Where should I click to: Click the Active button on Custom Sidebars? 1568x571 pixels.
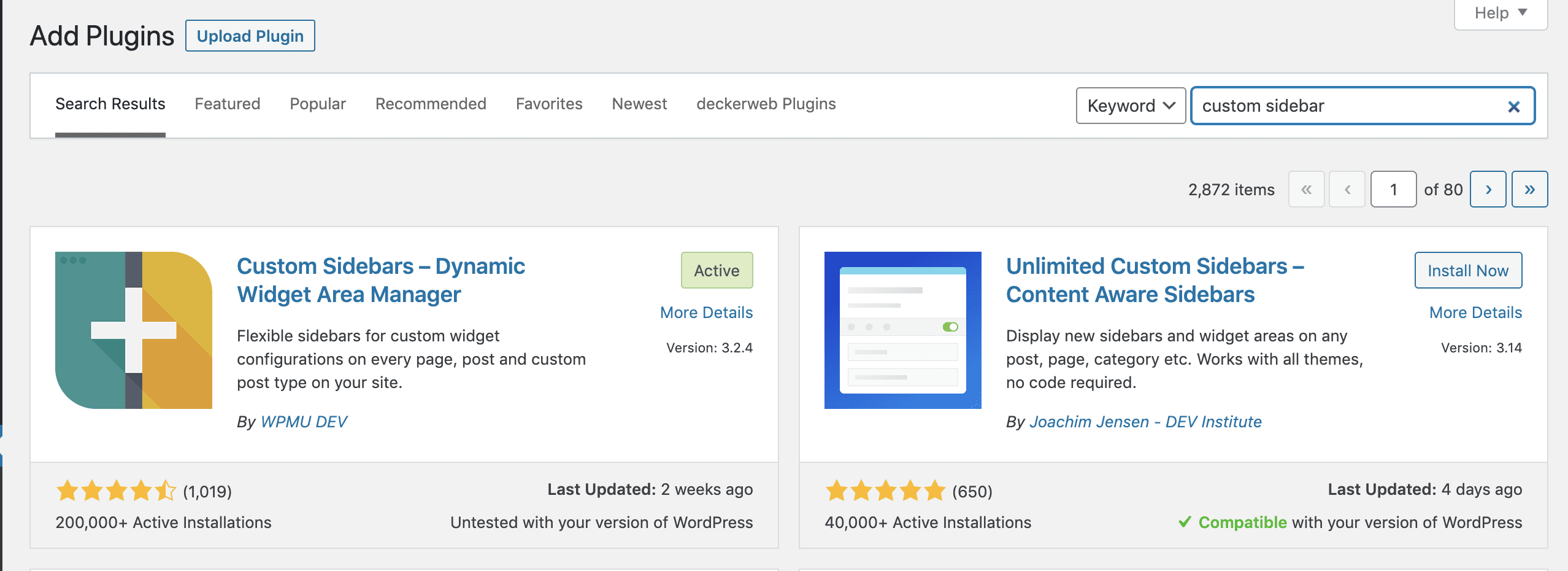pyautogui.click(x=717, y=270)
